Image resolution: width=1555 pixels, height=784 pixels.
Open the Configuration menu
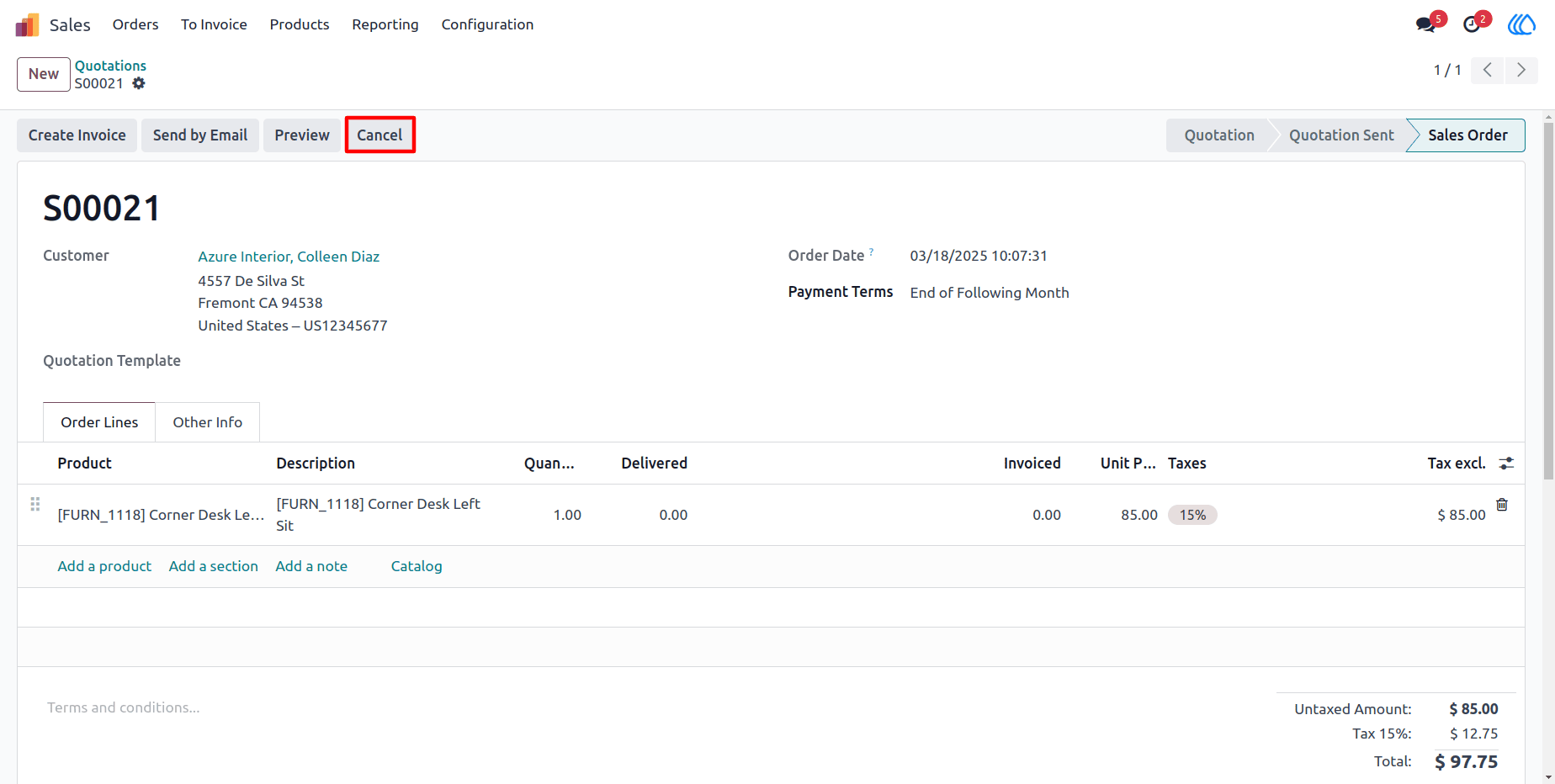click(x=487, y=24)
